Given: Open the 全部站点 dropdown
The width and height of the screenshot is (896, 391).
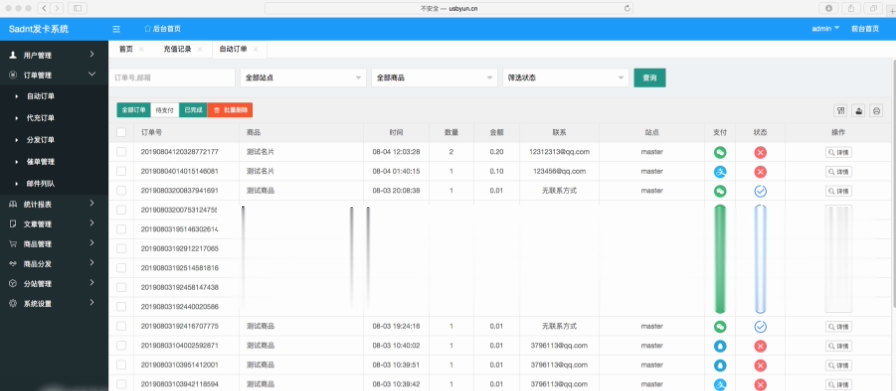Looking at the screenshot, I should click(303, 78).
